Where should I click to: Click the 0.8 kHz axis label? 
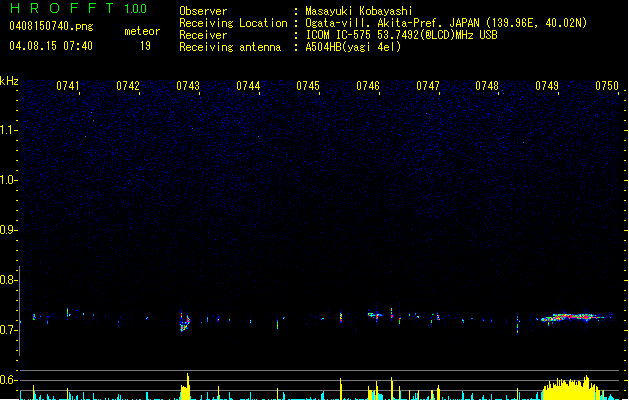click(x=8, y=280)
